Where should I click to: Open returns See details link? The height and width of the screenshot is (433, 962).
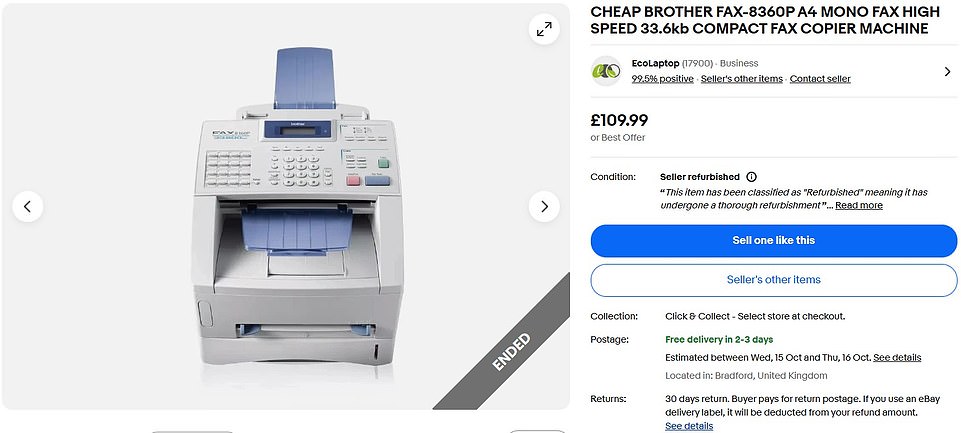tap(689, 426)
